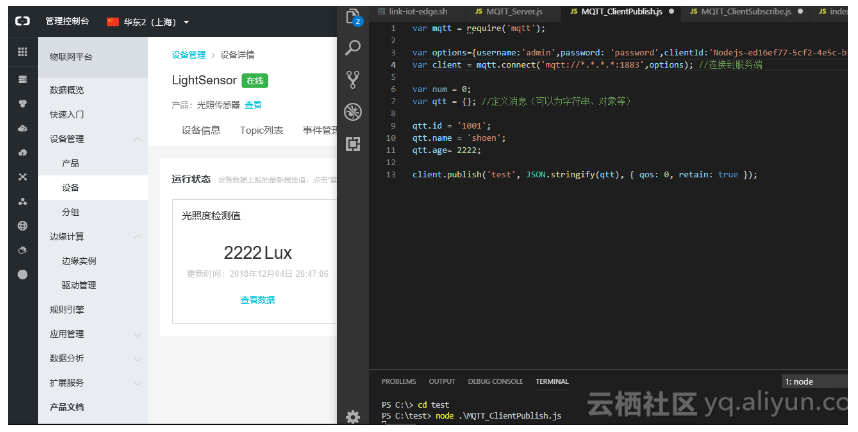The height and width of the screenshot is (432, 858).
Task: Click the Aliyun logo icon
Action: click(22, 21)
